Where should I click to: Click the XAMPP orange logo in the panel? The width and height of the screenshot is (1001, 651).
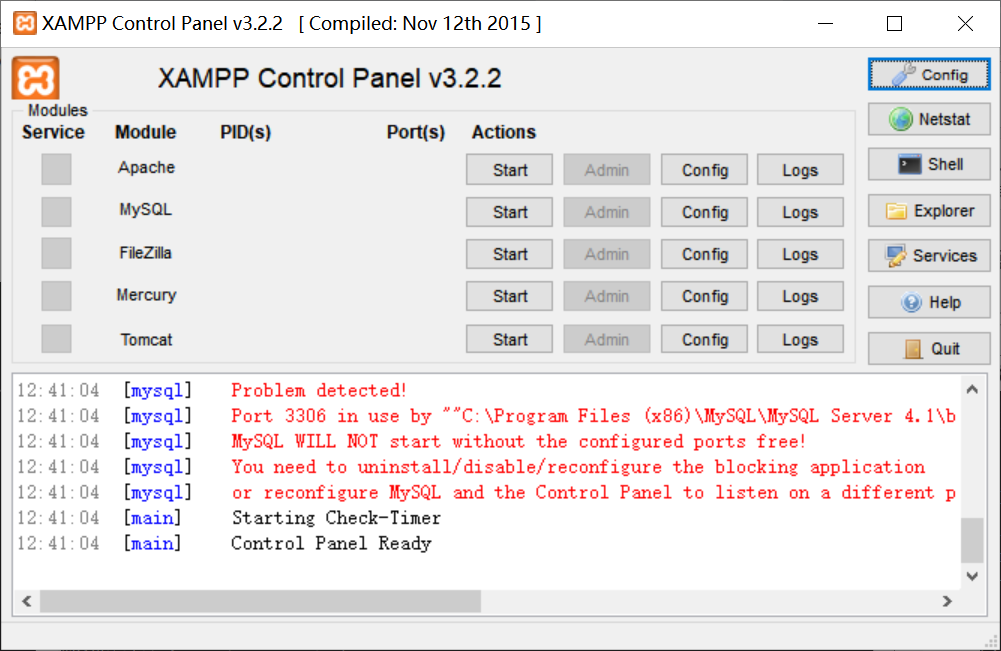coord(36,78)
